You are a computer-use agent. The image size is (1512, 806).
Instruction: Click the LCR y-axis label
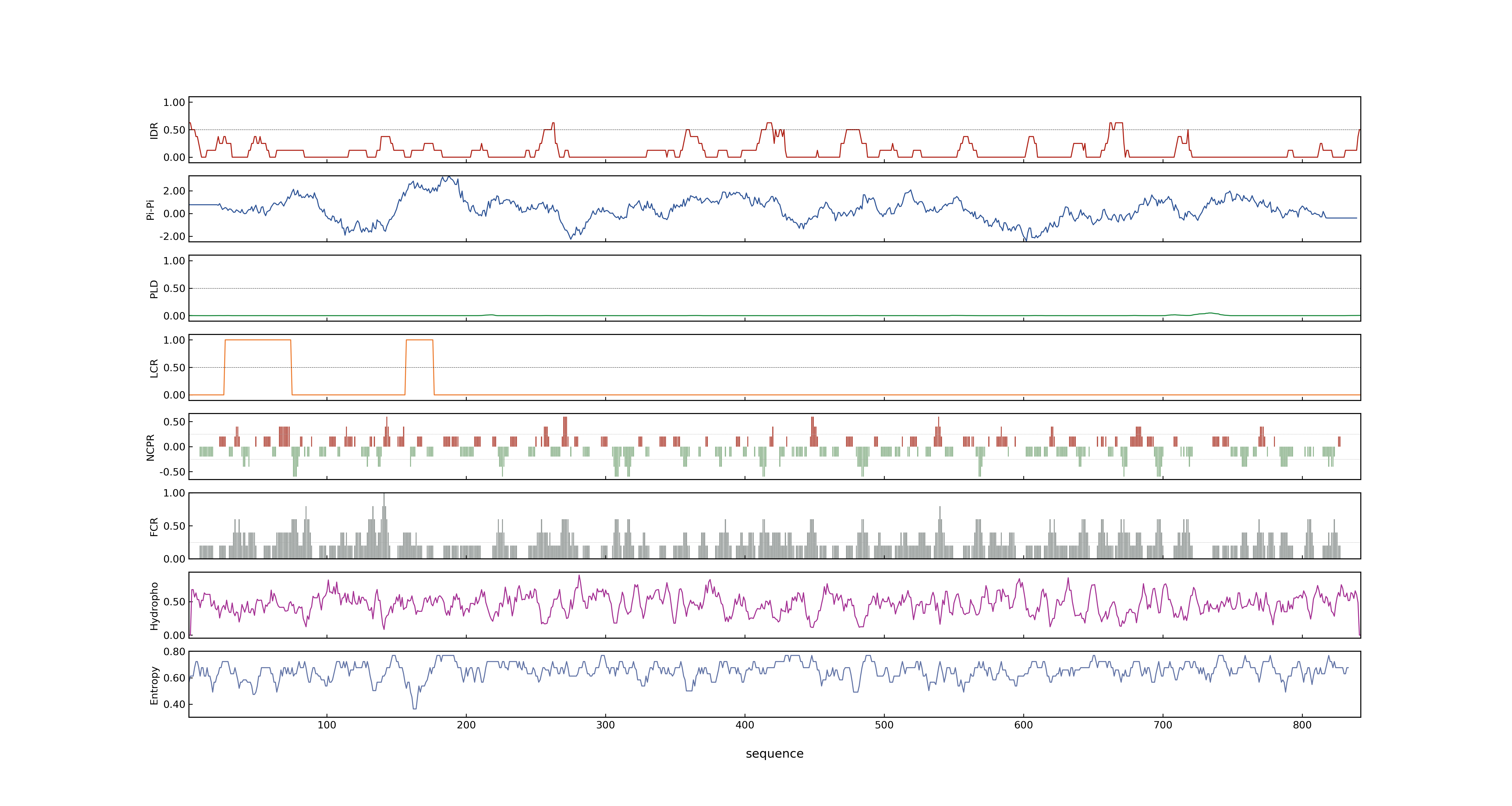pyautogui.click(x=154, y=368)
